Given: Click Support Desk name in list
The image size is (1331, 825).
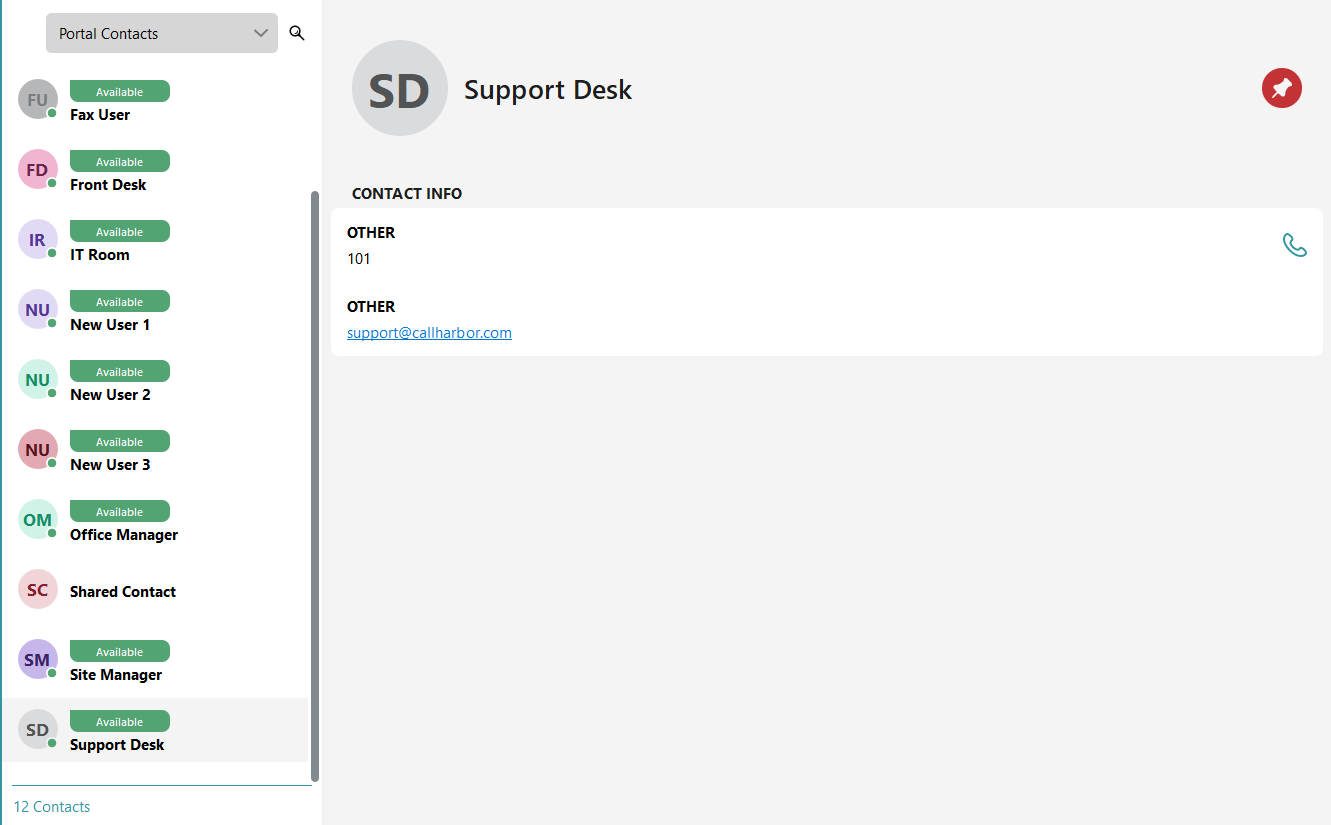Looking at the screenshot, I should [117, 745].
